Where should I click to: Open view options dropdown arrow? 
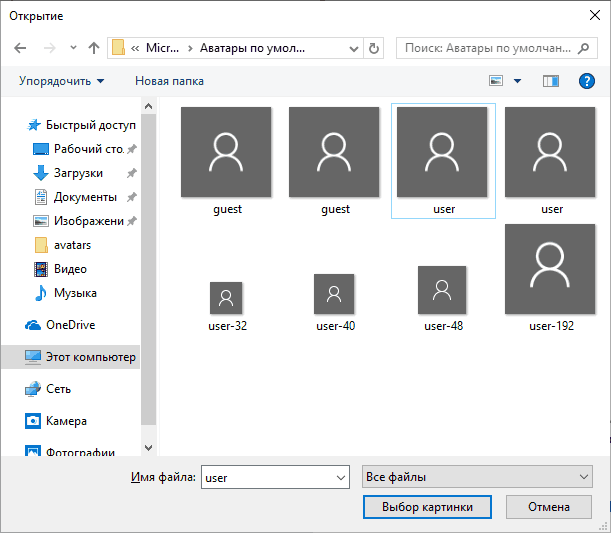[517, 81]
